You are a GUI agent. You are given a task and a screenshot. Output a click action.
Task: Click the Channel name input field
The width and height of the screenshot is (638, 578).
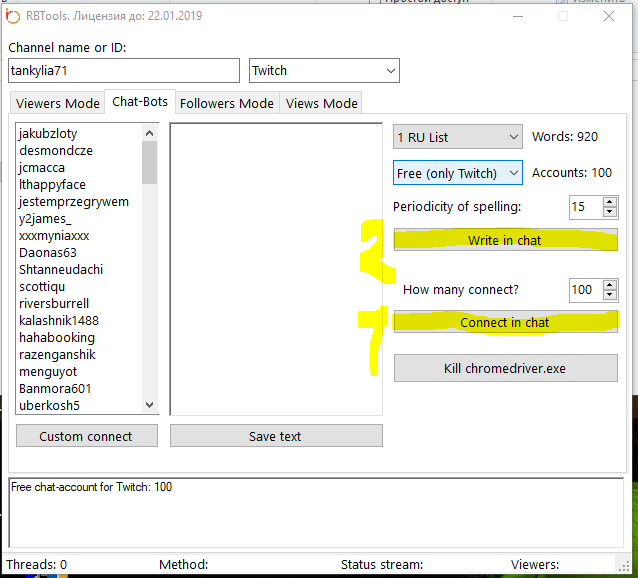(x=124, y=70)
